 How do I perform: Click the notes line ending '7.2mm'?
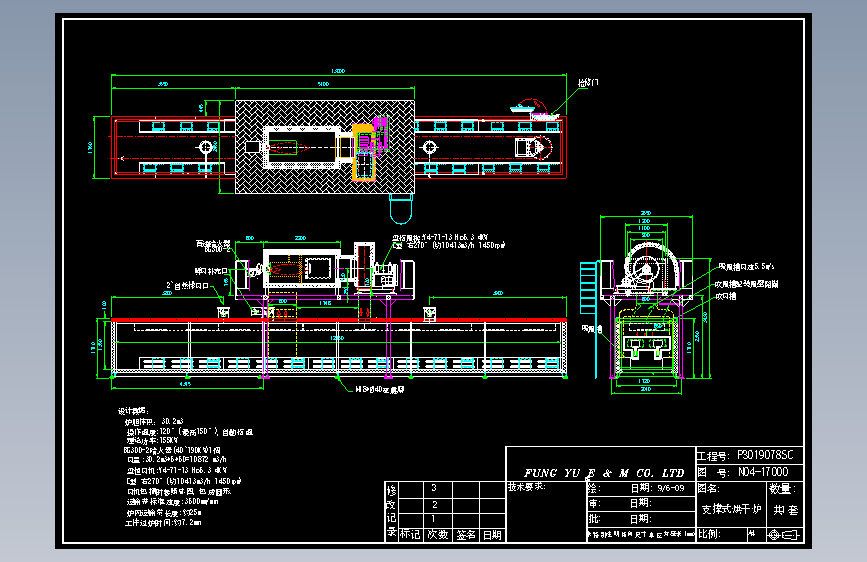(x=163, y=522)
